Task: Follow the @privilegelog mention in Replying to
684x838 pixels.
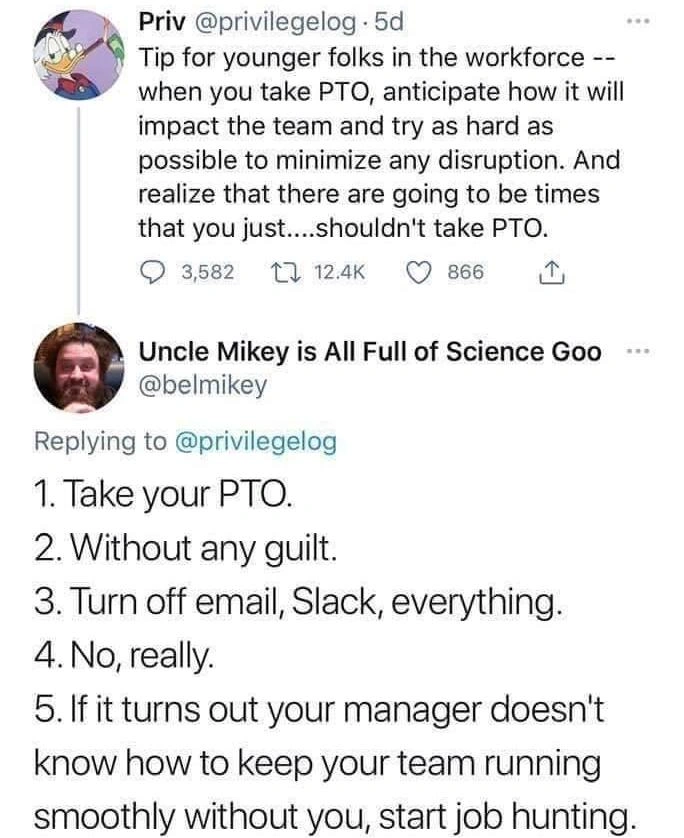Action: pos(256,441)
